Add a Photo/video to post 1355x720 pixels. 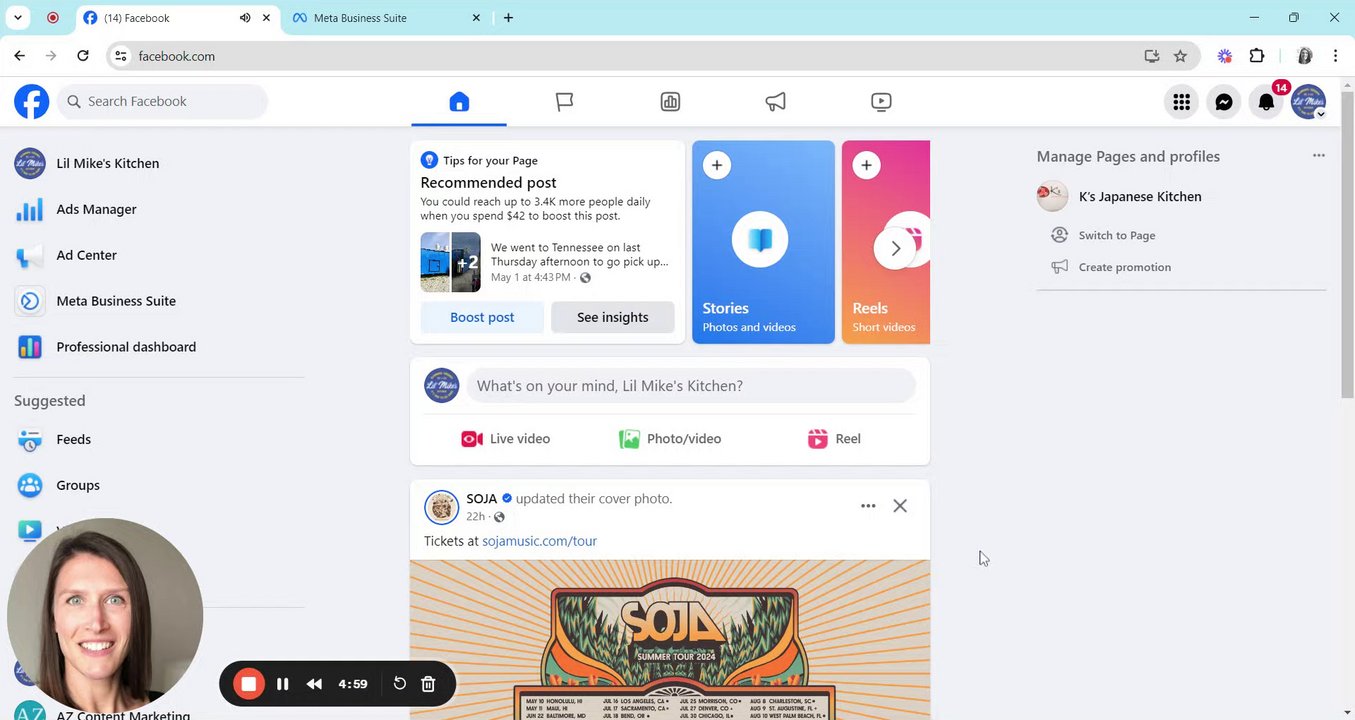point(670,439)
